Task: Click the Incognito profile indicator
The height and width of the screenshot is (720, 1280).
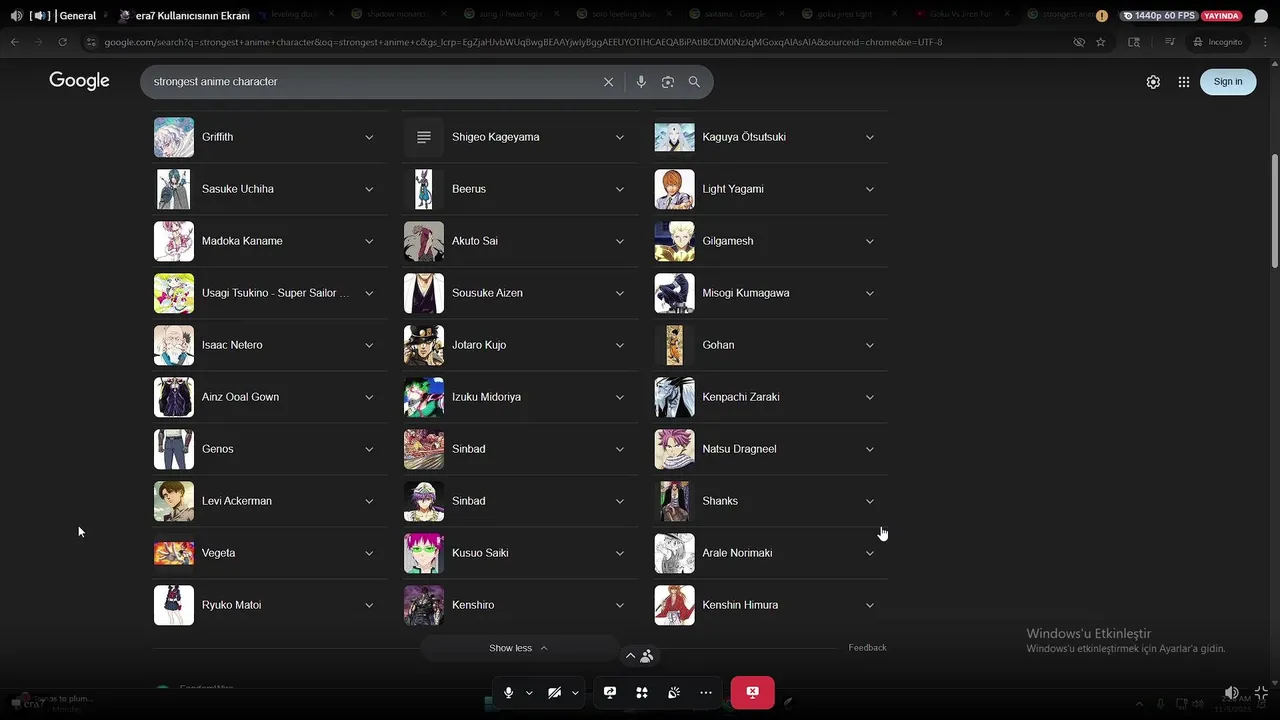Action: (1218, 42)
